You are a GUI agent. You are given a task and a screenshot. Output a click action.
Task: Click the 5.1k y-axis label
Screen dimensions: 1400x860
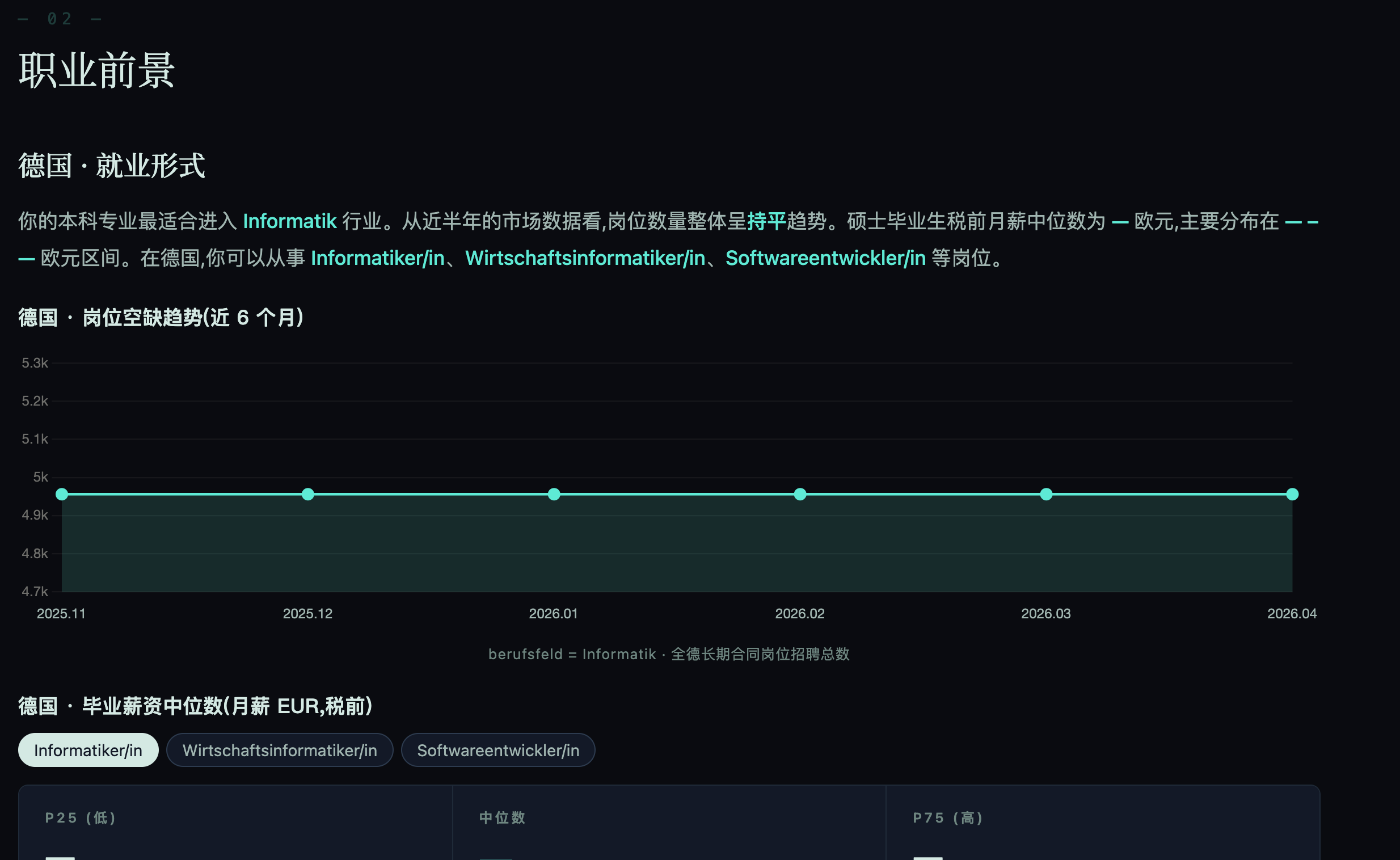tap(35, 439)
